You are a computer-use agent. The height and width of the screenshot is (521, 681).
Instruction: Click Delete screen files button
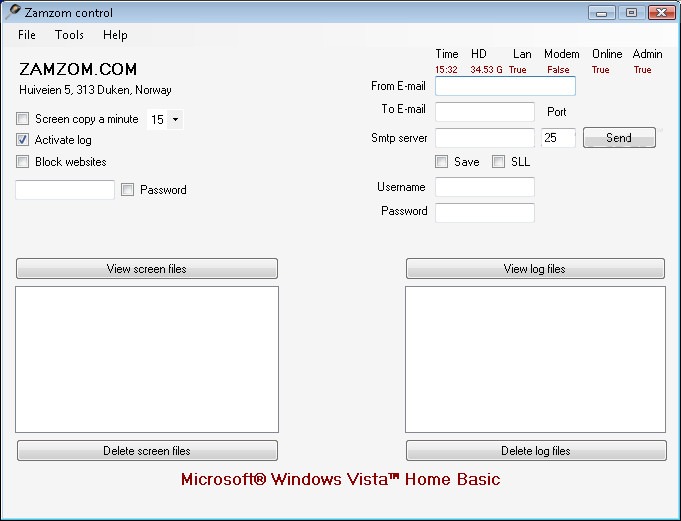147,451
